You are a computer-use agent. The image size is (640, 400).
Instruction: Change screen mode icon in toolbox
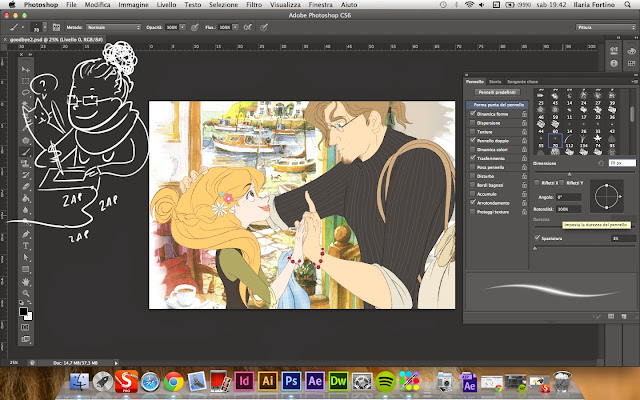pos(25,339)
